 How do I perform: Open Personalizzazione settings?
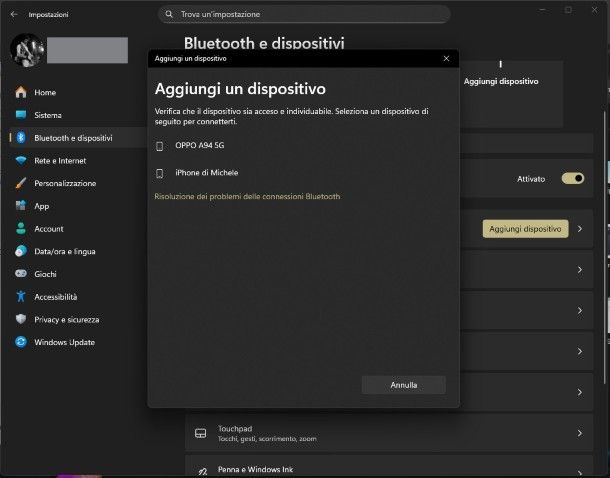tap(78, 183)
